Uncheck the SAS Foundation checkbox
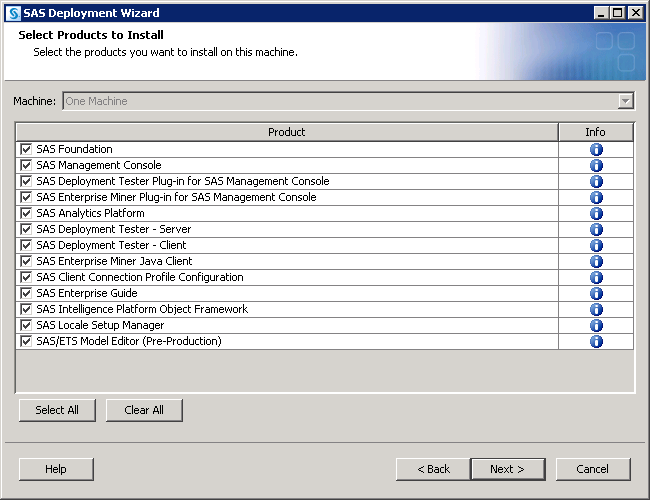 point(26,149)
